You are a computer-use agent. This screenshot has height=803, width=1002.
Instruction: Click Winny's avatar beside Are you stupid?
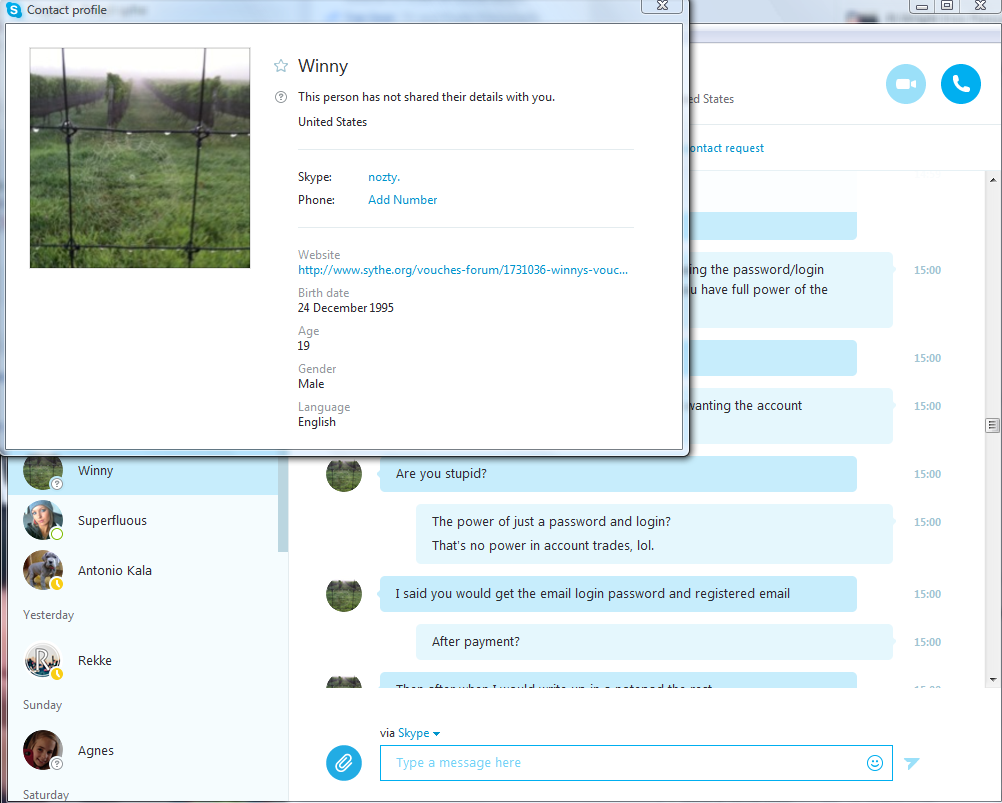point(344,474)
